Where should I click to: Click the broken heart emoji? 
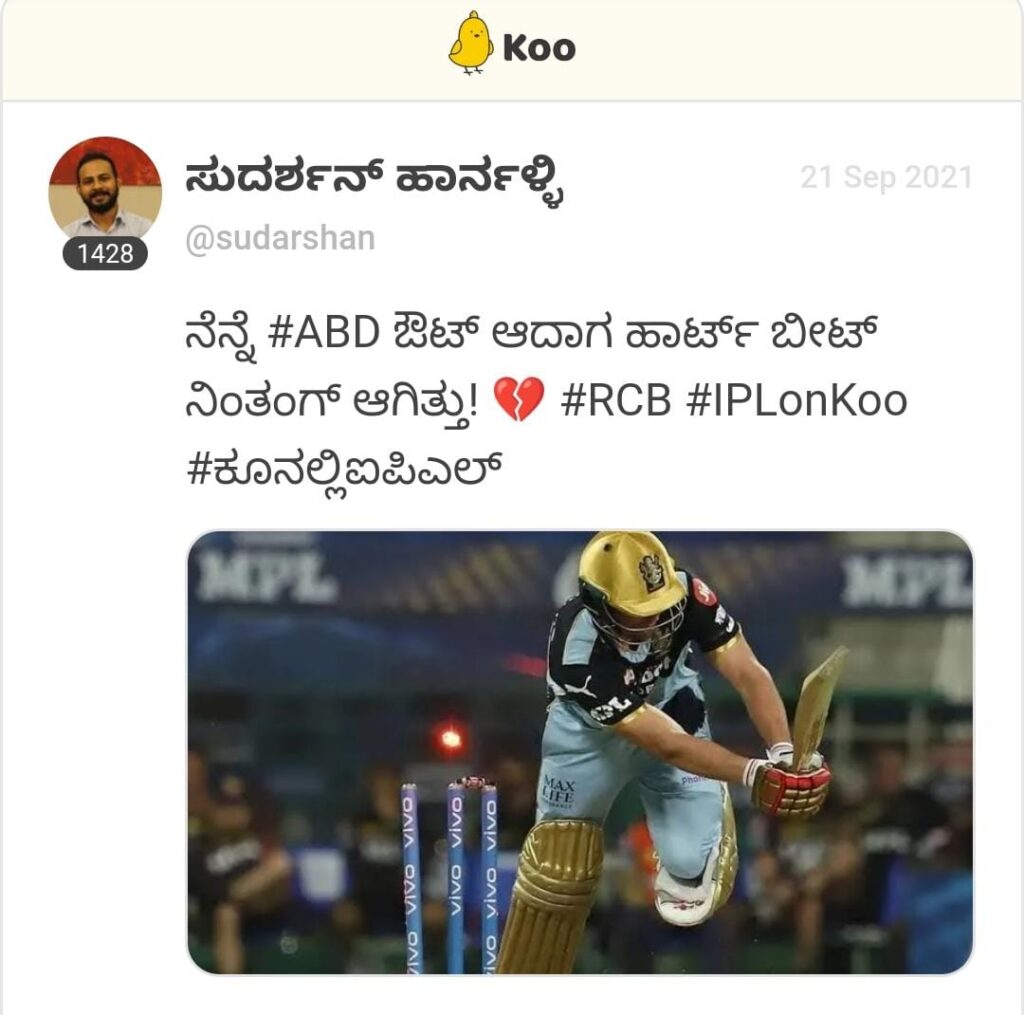tap(519, 398)
